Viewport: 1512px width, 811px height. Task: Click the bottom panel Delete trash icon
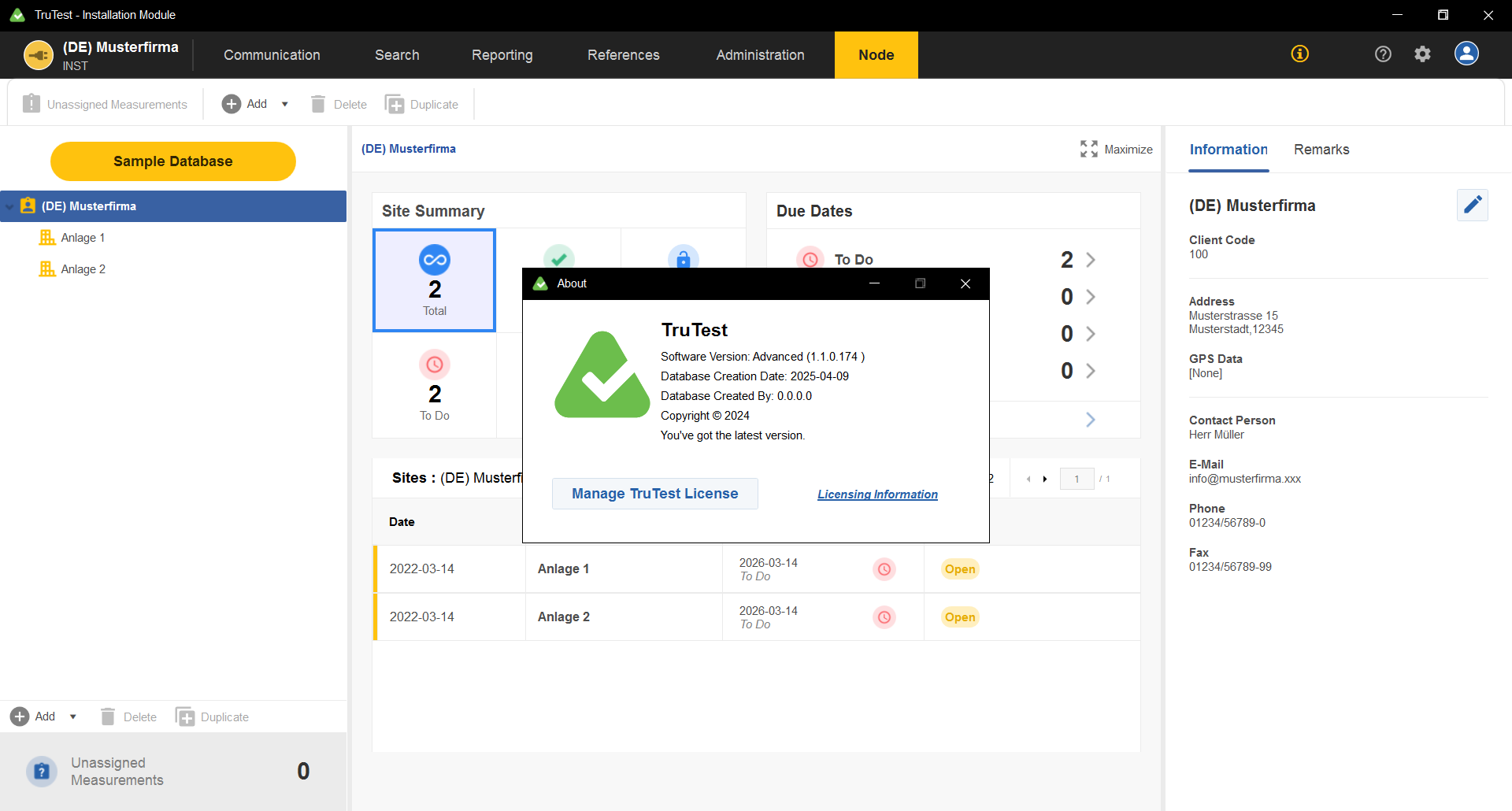point(108,717)
